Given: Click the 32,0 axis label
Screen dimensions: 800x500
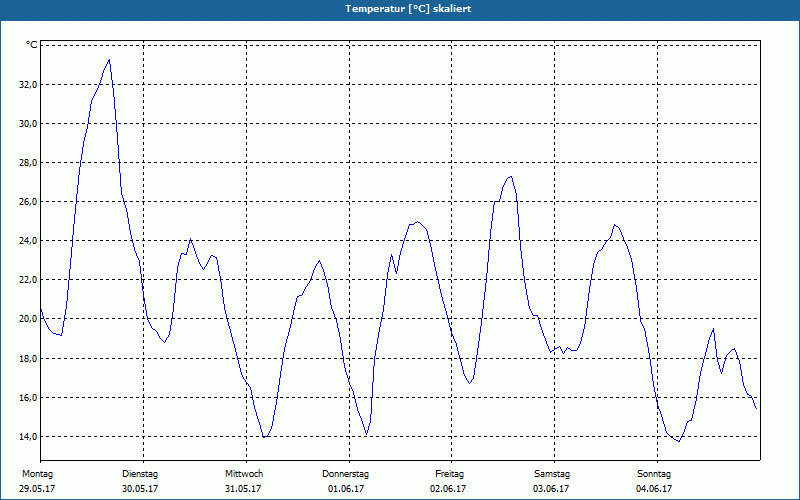Looking at the screenshot, I should pyautogui.click(x=28, y=85).
